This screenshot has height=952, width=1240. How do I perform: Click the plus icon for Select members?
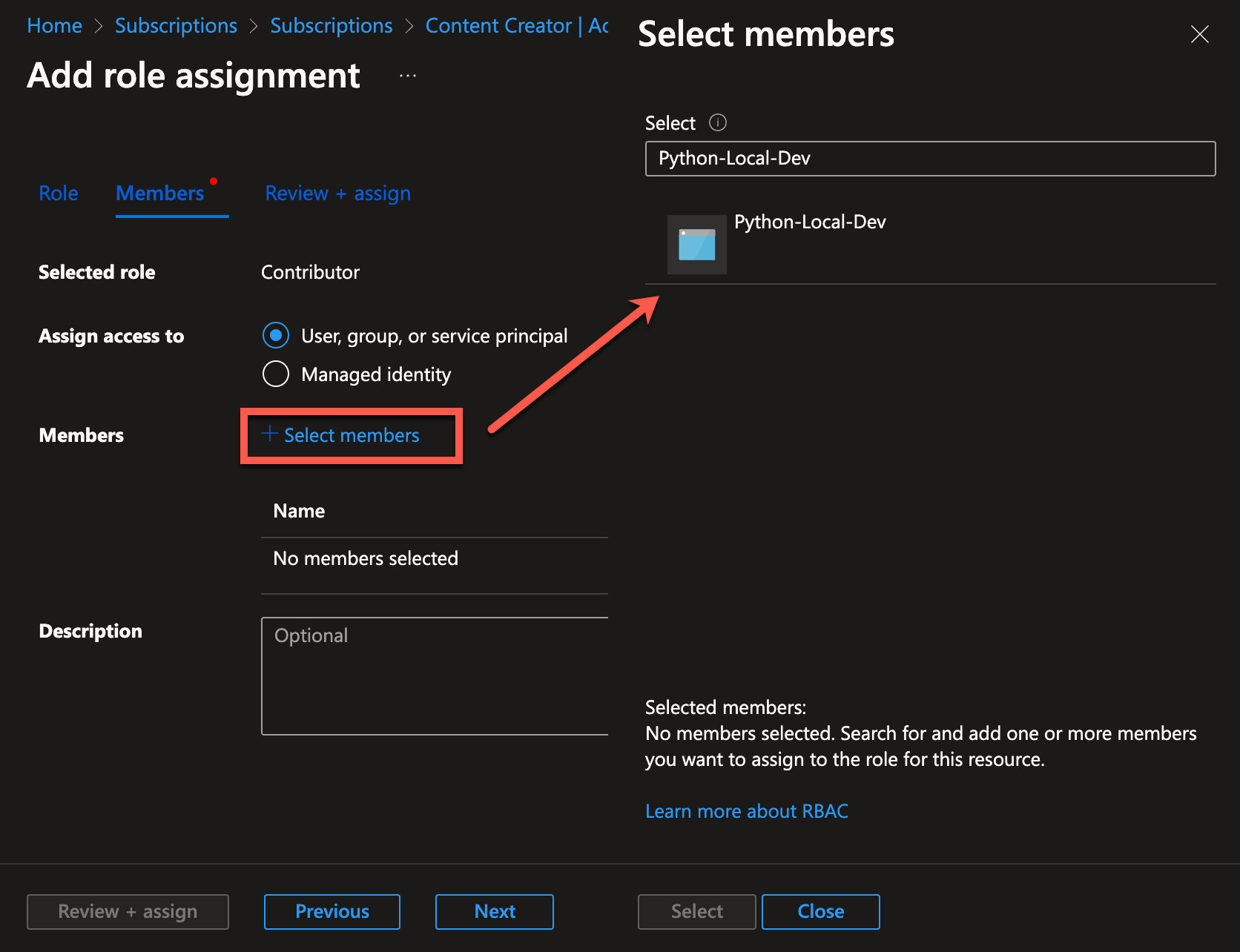[x=270, y=434]
